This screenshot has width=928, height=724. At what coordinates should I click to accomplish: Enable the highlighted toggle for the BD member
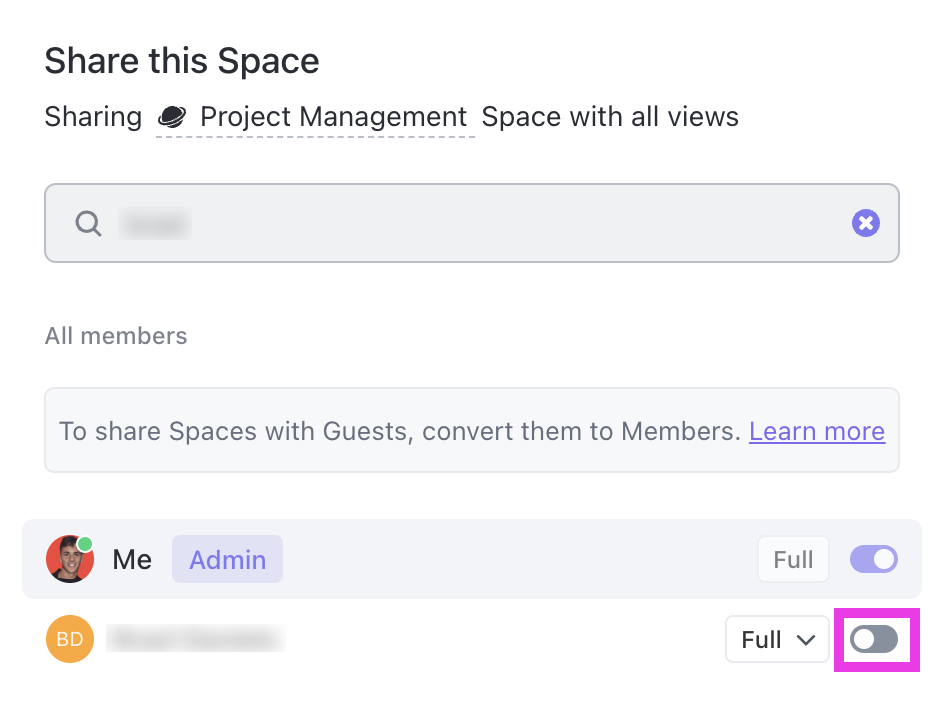(875, 639)
